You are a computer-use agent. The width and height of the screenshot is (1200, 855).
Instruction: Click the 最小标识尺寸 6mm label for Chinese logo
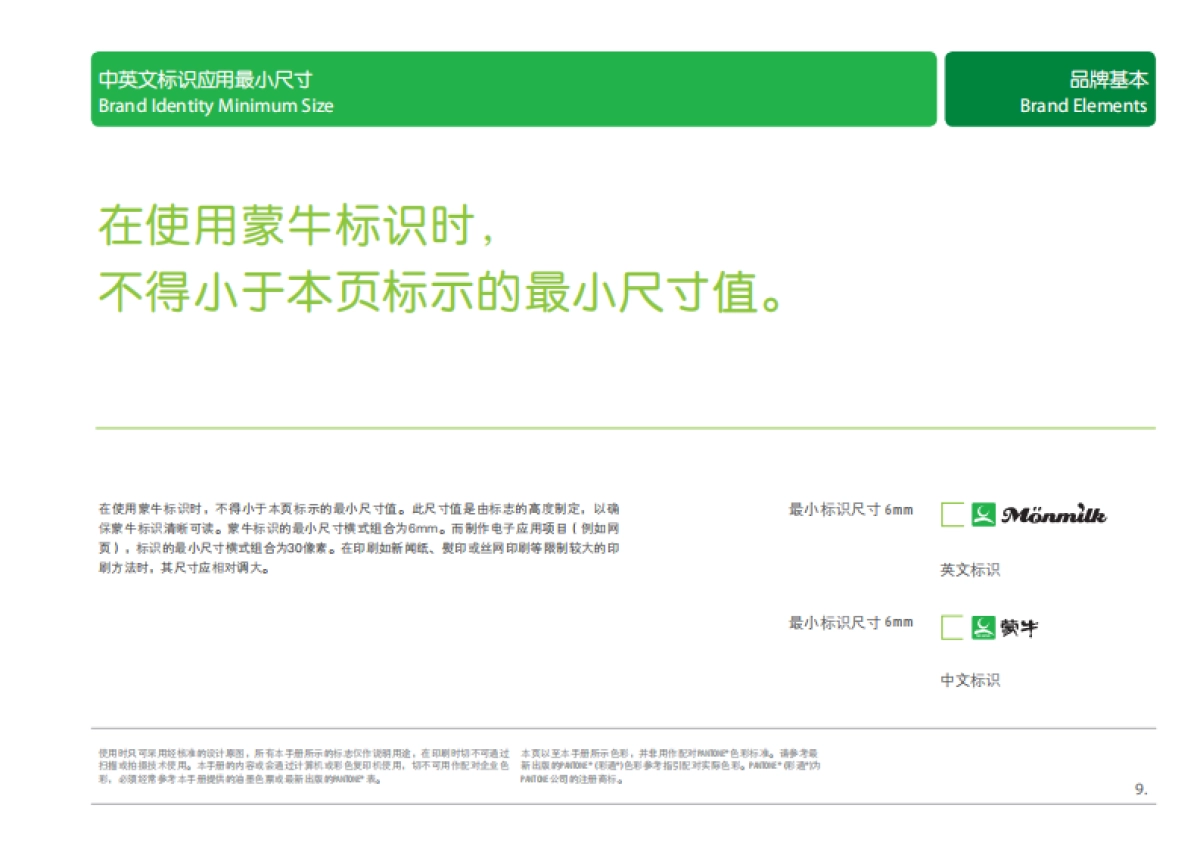tap(851, 621)
